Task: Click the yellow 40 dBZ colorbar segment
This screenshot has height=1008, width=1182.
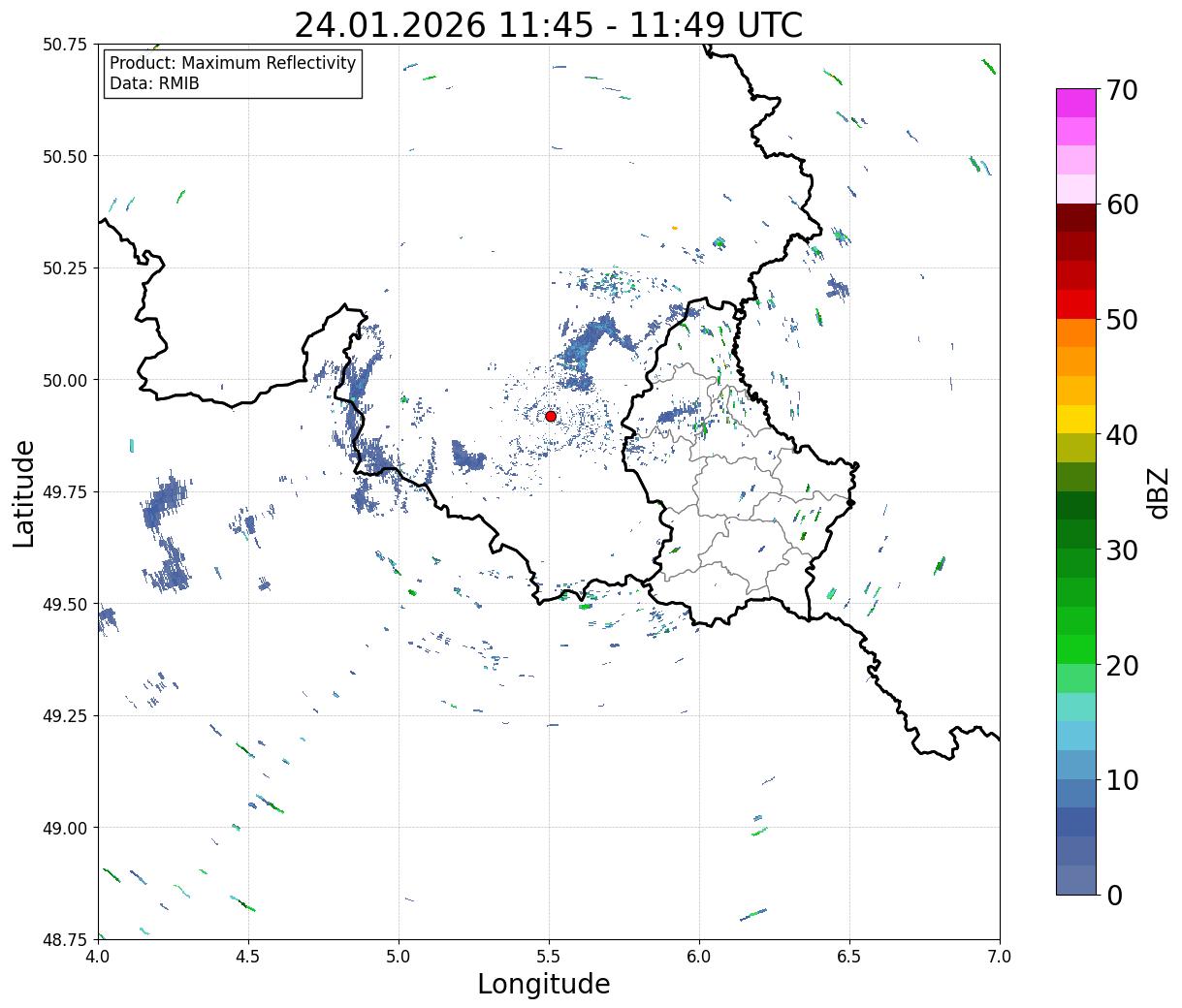Action: [x=1076, y=419]
